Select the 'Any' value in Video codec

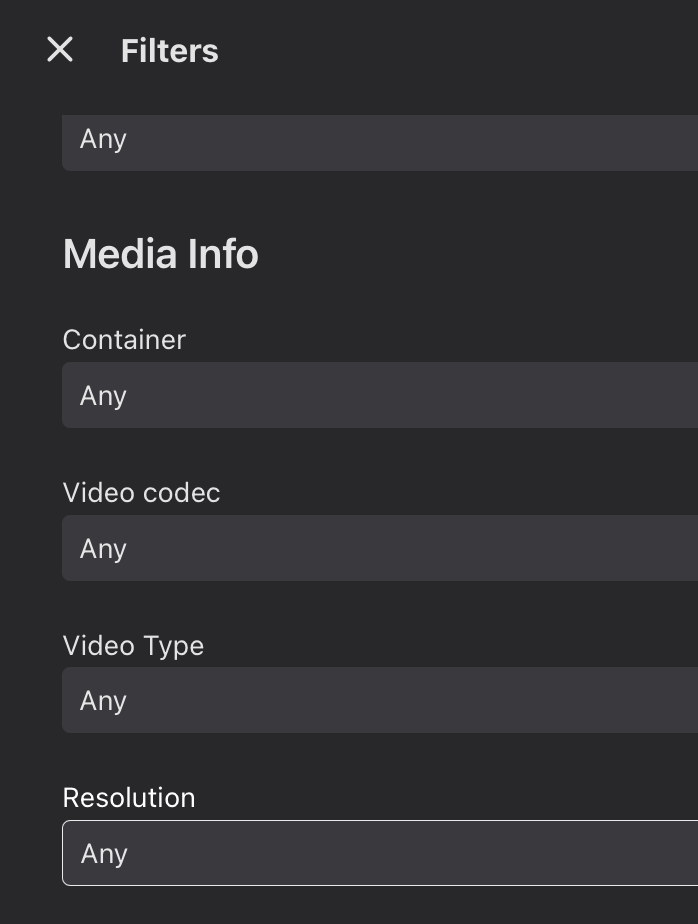coord(103,548)
